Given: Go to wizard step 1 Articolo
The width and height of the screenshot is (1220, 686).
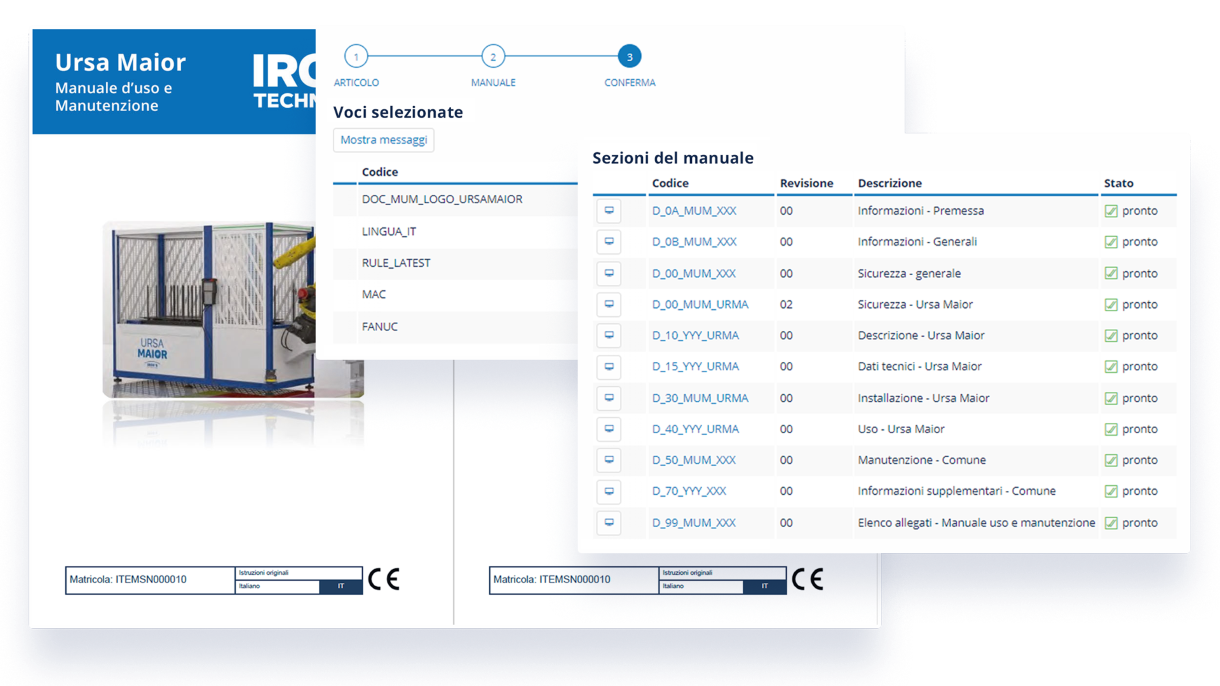Looking at the screenshot, I should tap(356, 56).
